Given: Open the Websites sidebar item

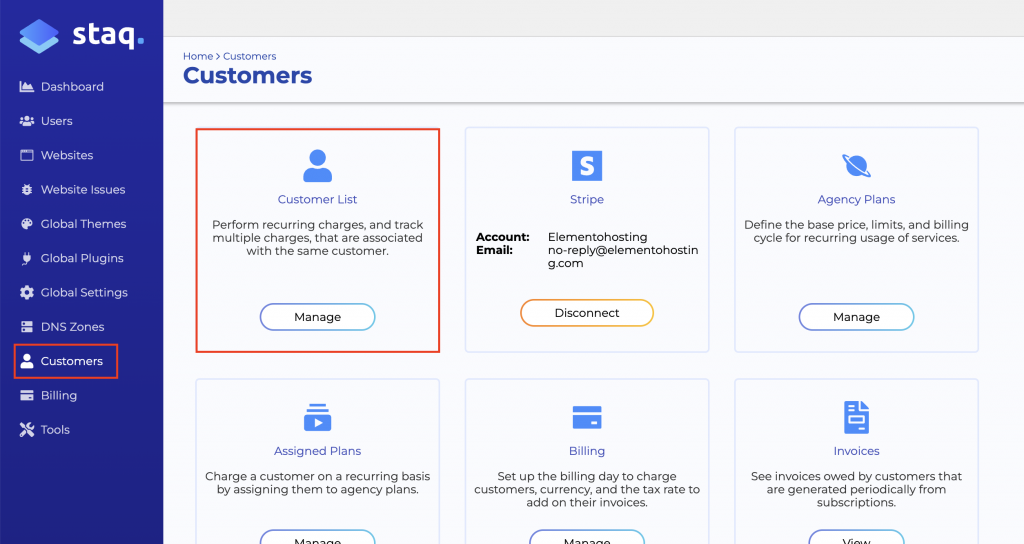Looking at the screenshot, I should (66, 155).
